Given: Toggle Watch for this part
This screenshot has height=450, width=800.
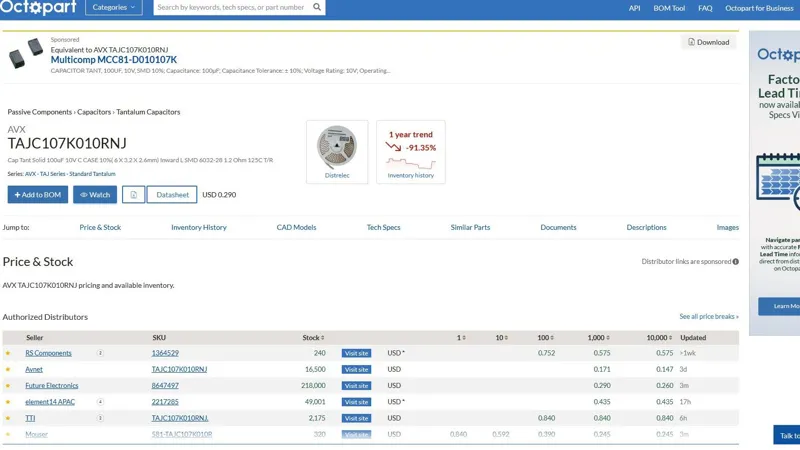Looking at the screenshot, I should point(95,195).
